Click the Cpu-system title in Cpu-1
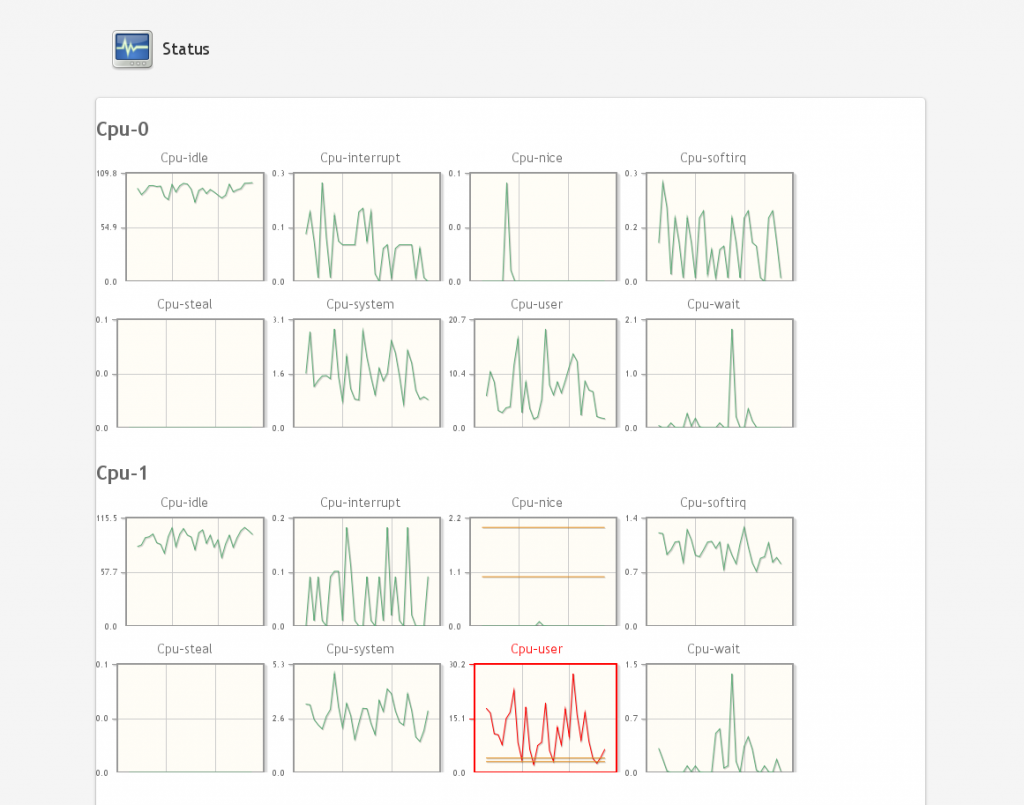 (360, 649)
